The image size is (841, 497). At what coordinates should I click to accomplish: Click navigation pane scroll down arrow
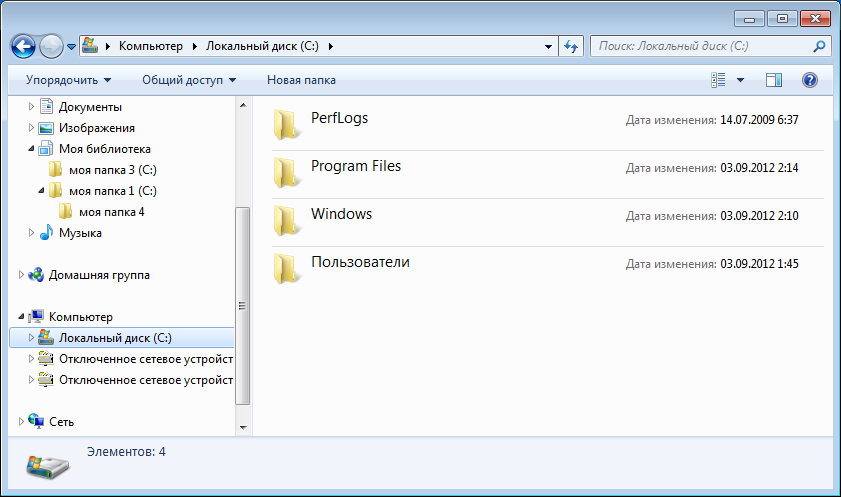(x=243, y=427)
